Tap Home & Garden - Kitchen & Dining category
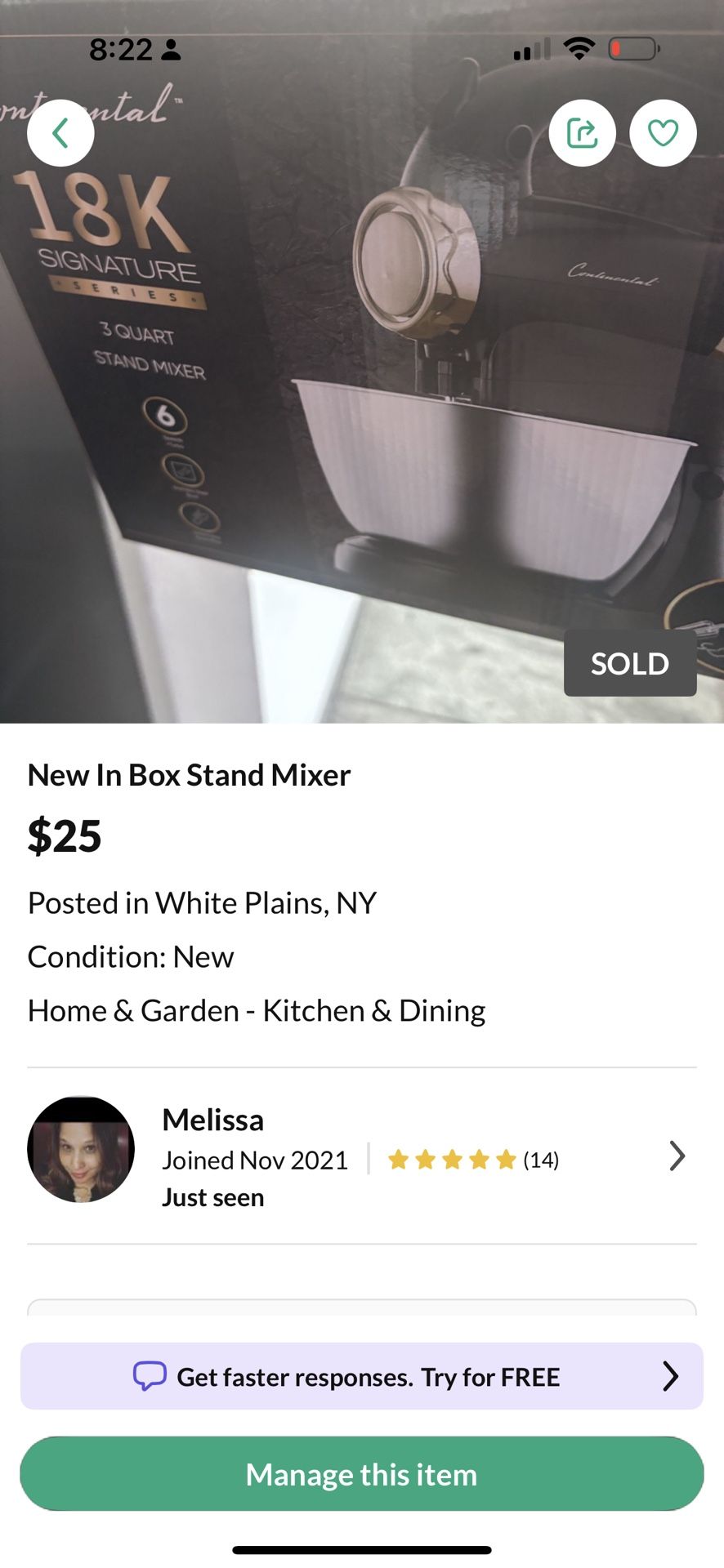 pos(257,1011)
